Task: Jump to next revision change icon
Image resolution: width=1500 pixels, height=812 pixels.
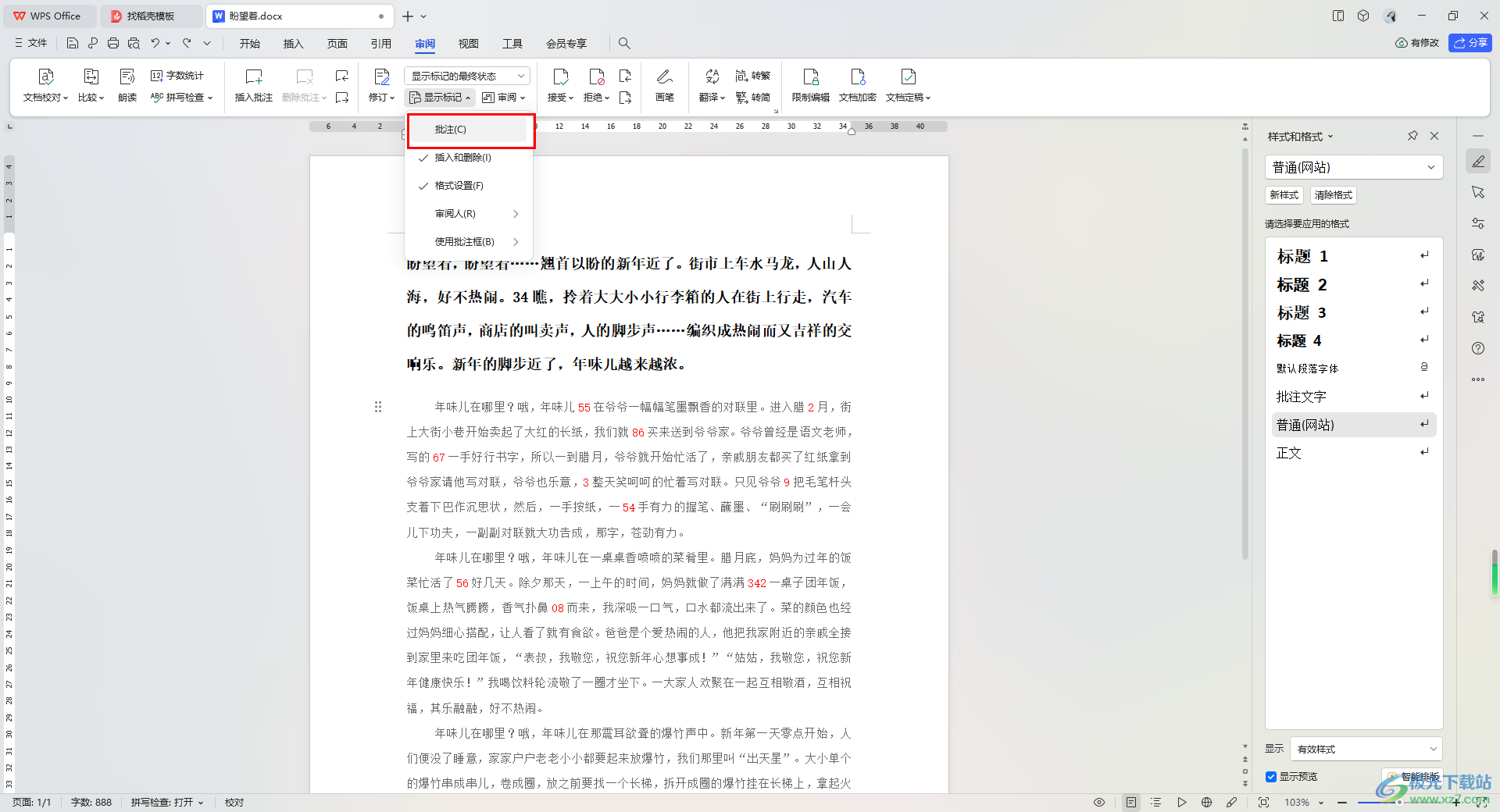Action: 625,98
